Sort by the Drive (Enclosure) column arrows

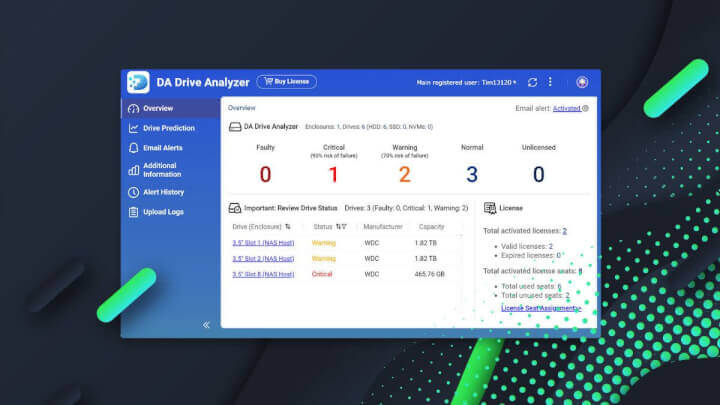click(x=288, y=226)
